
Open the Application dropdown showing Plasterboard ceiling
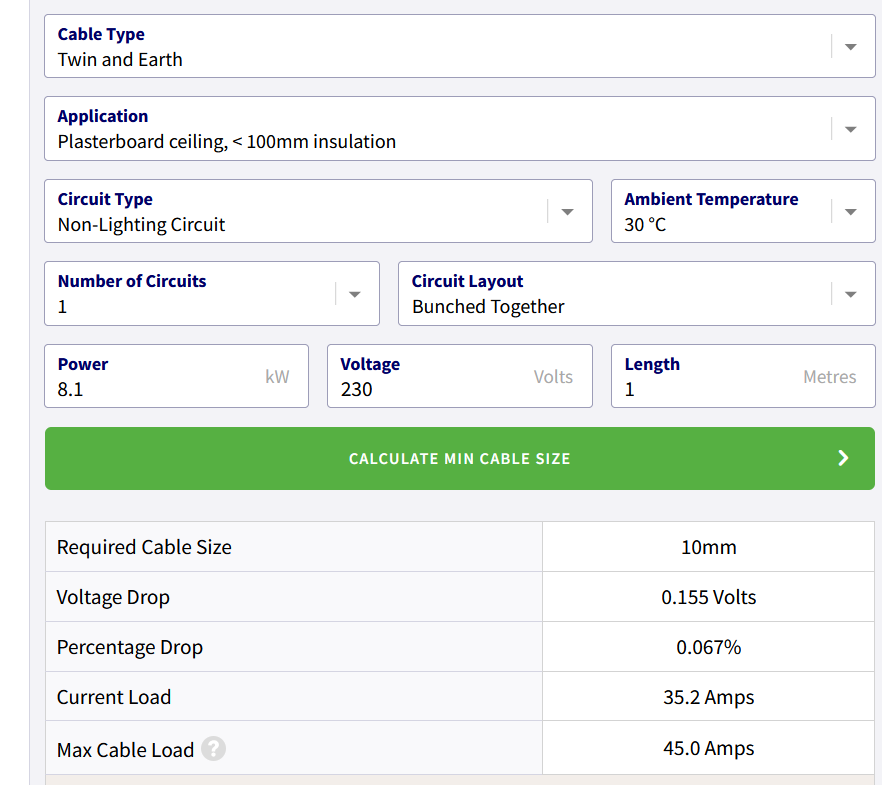850,129
